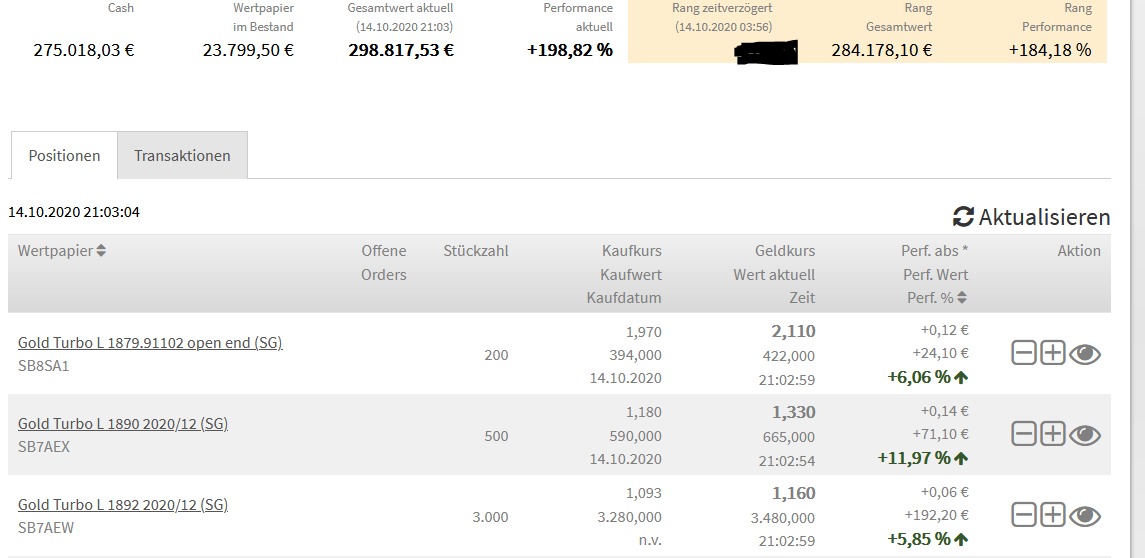Click the Gesamtwert aktuell value 298.817,53 €

400,50
